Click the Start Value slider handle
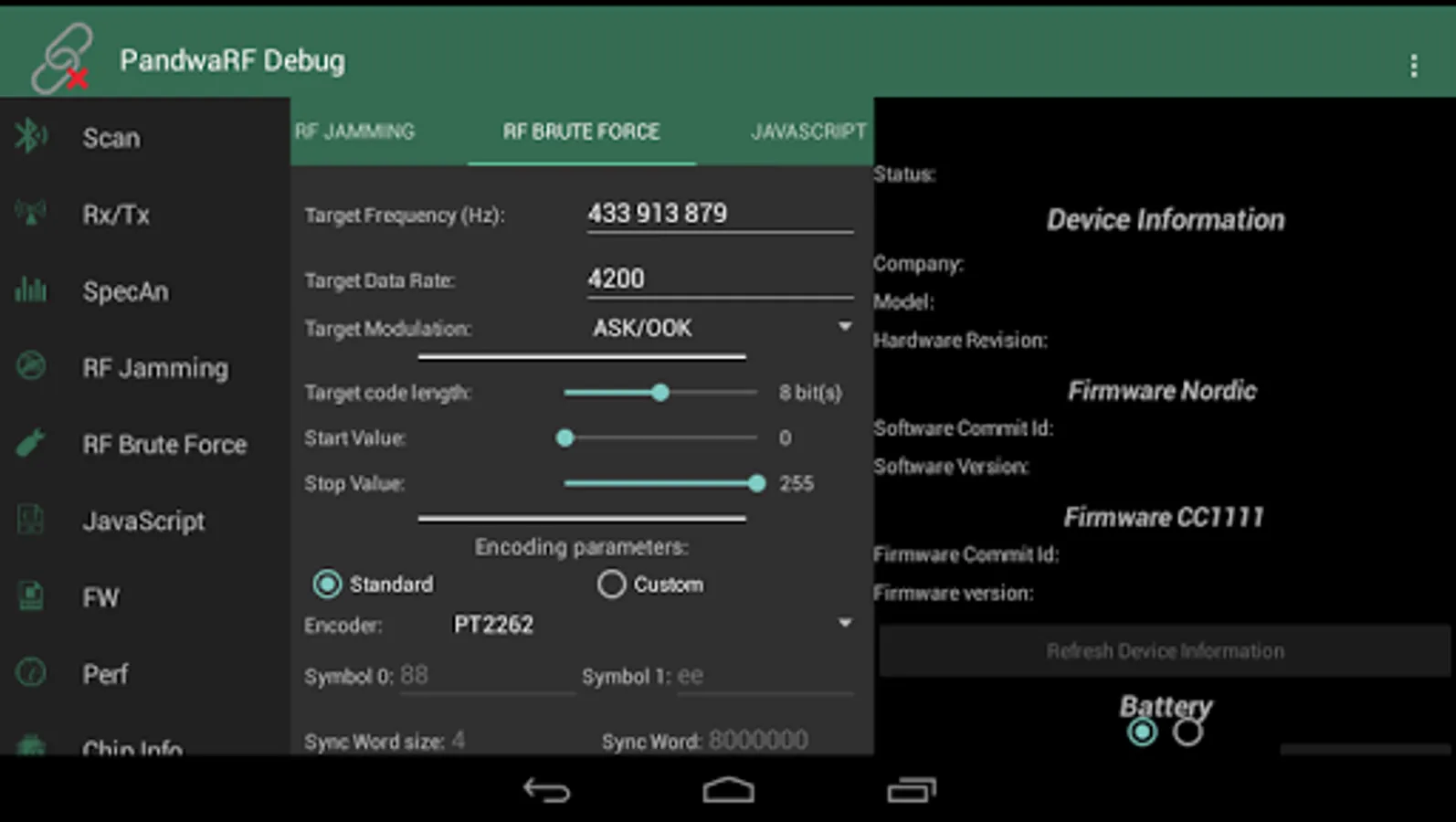The width and height of the screenshot is (1456, 822). 564,438
